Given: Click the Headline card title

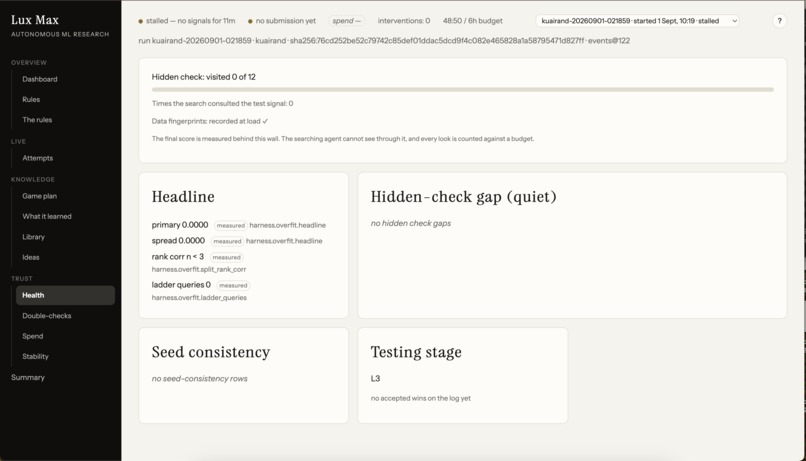Looking at the screenshot, I should click(x=183, y=196).
